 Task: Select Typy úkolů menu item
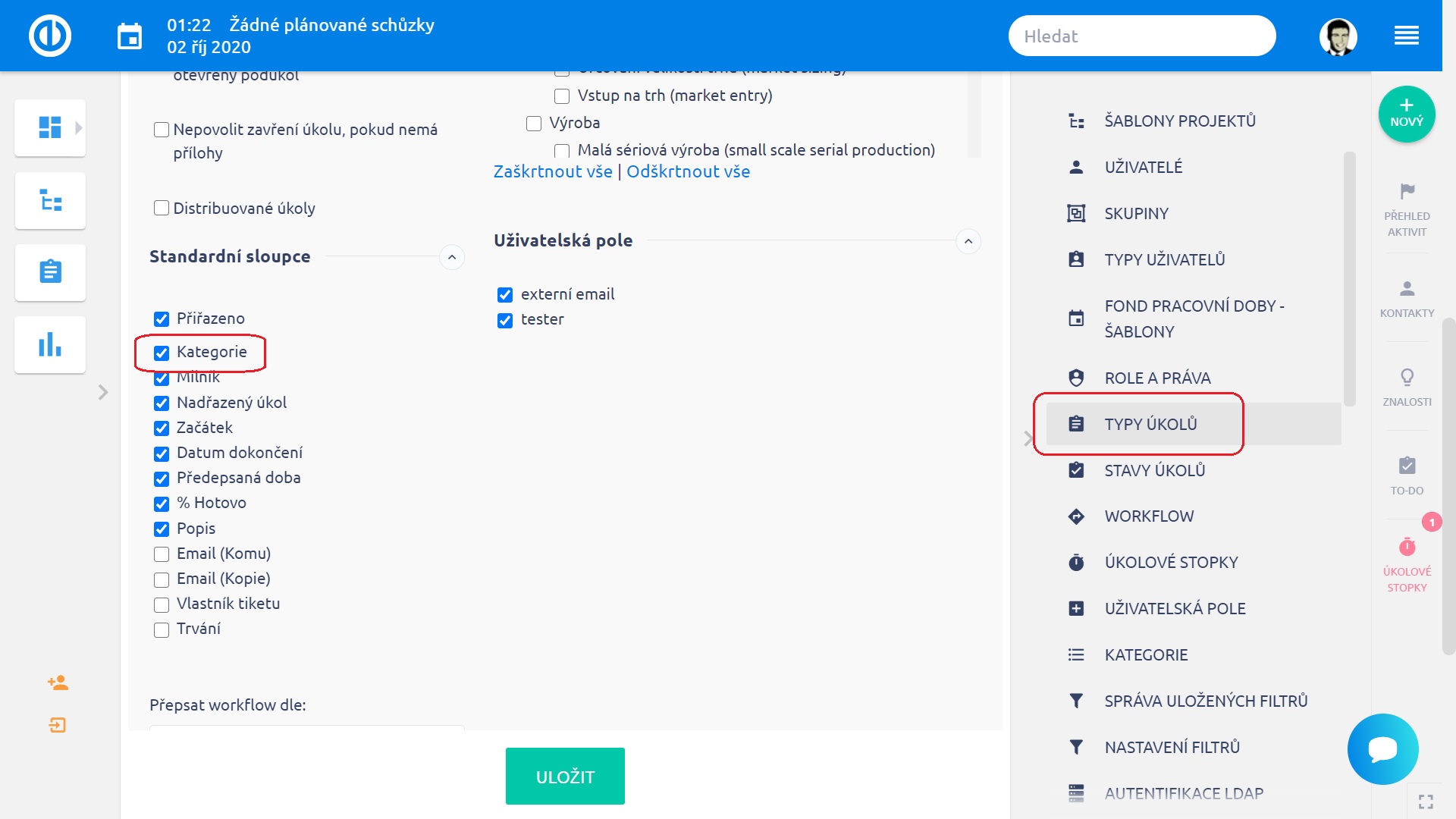coord(1193,424)
